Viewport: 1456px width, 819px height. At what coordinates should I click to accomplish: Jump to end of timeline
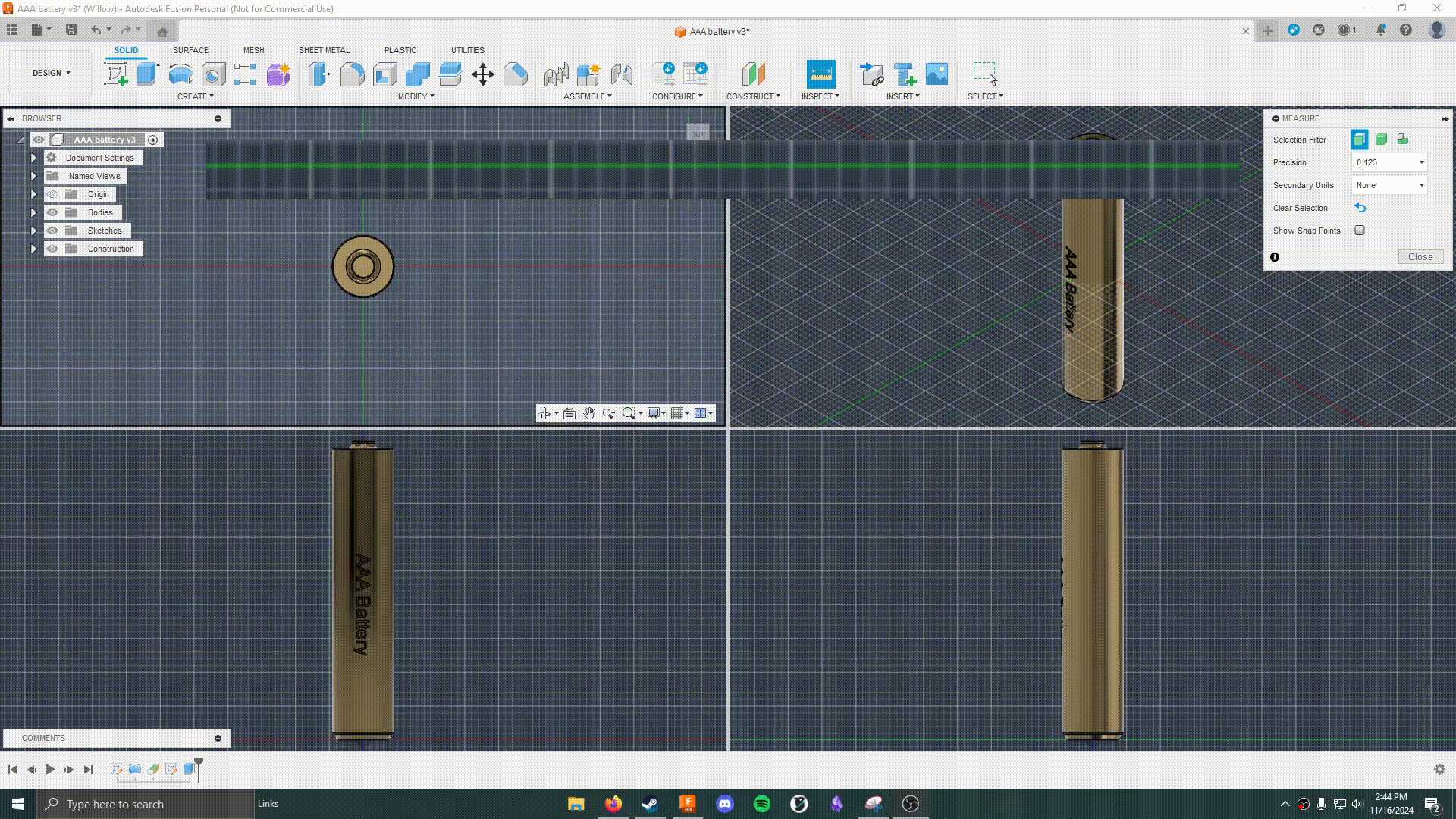(88, 770)
